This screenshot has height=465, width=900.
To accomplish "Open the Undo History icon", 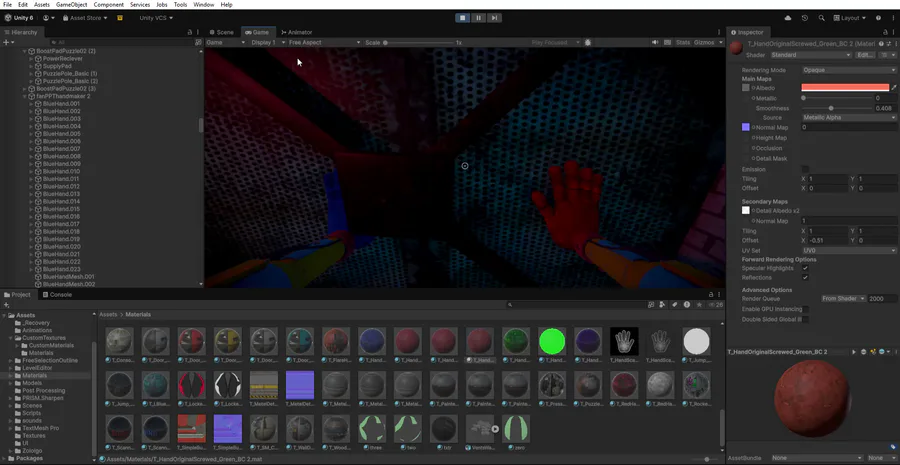I will 806,18.
